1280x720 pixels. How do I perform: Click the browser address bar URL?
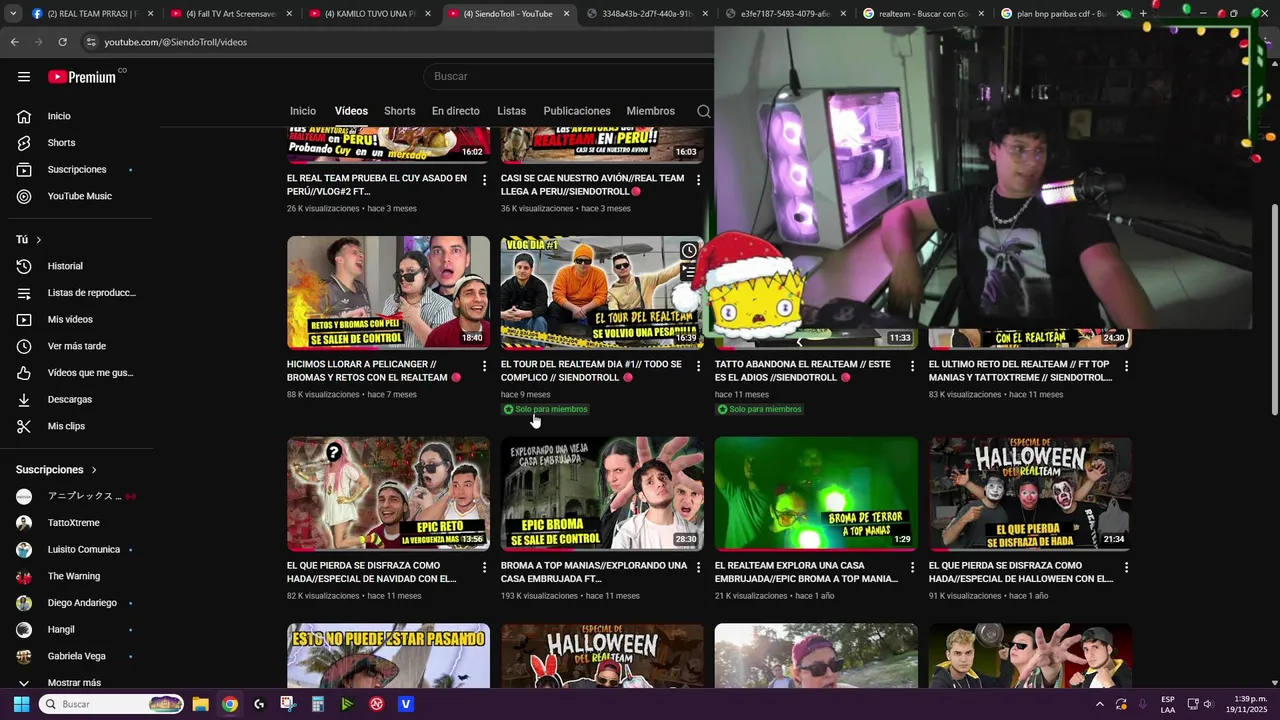click(x=175, y=42)
